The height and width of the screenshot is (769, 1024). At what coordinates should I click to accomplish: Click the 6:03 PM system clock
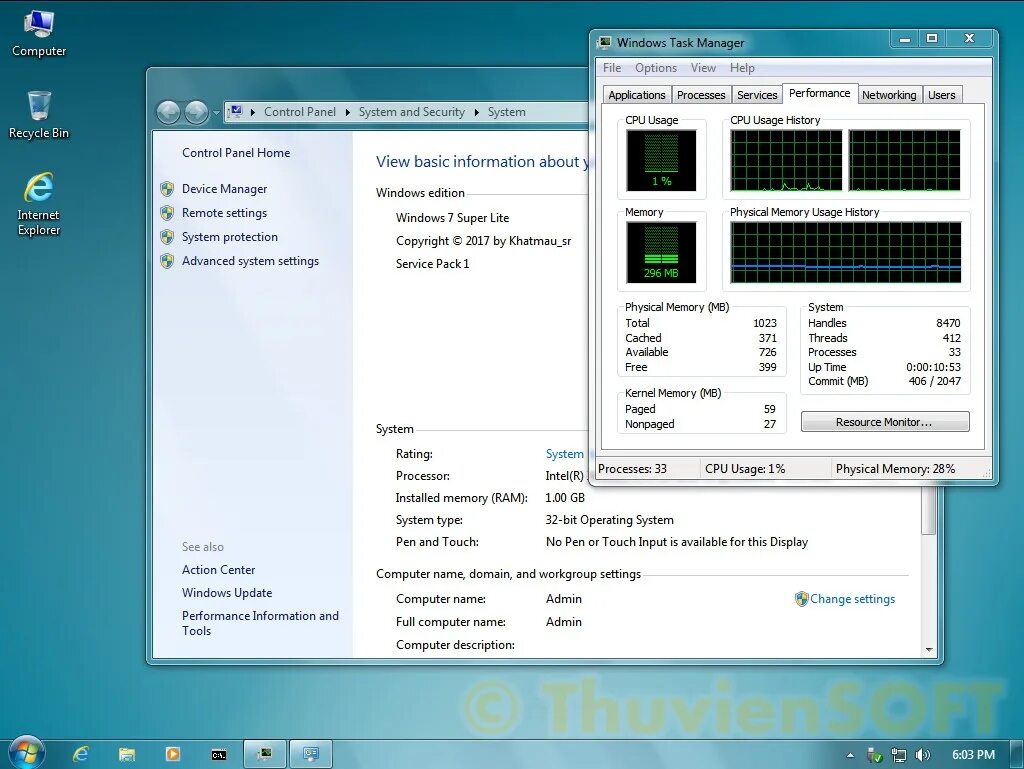click(x=973, y=755)
